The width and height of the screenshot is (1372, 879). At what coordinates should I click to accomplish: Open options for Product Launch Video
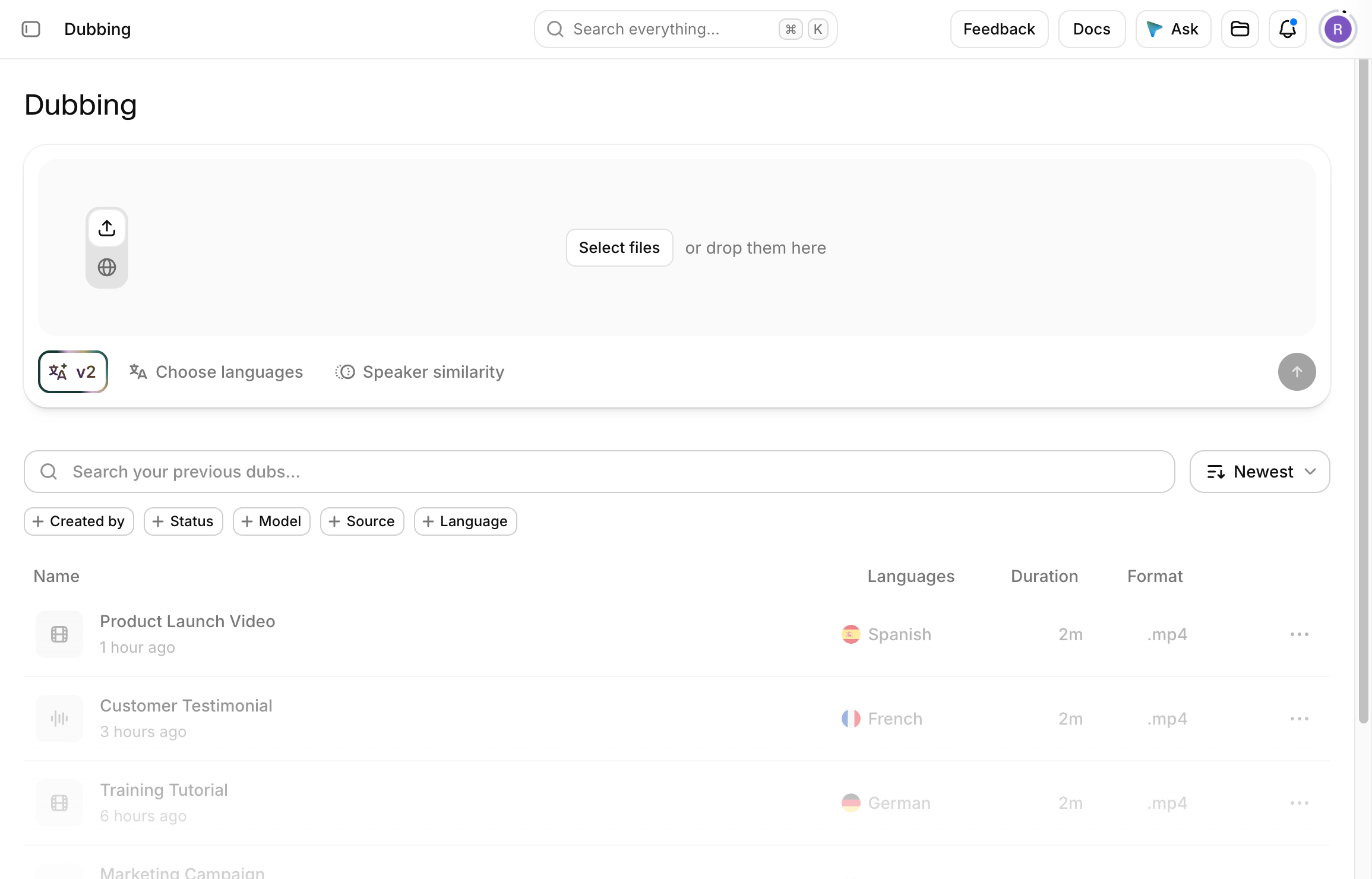point(1299,634)
